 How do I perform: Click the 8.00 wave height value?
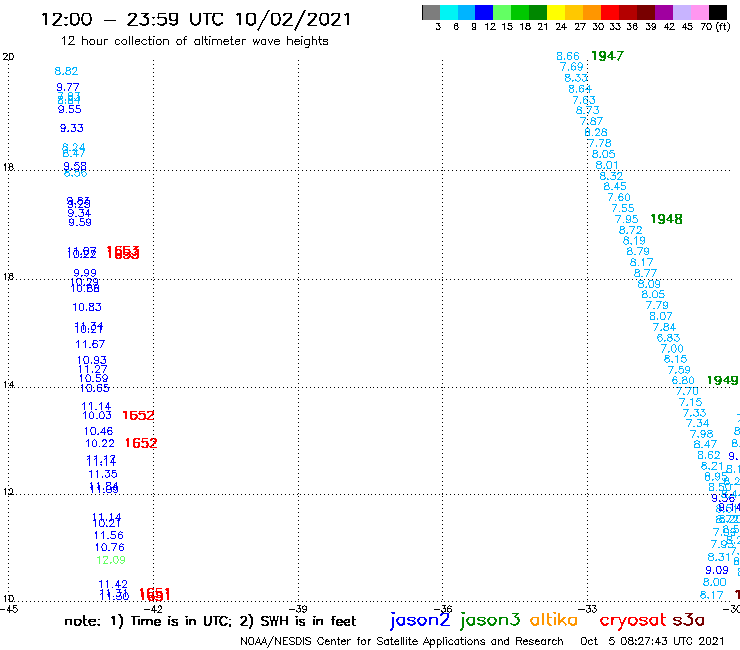tap(715, 582)
